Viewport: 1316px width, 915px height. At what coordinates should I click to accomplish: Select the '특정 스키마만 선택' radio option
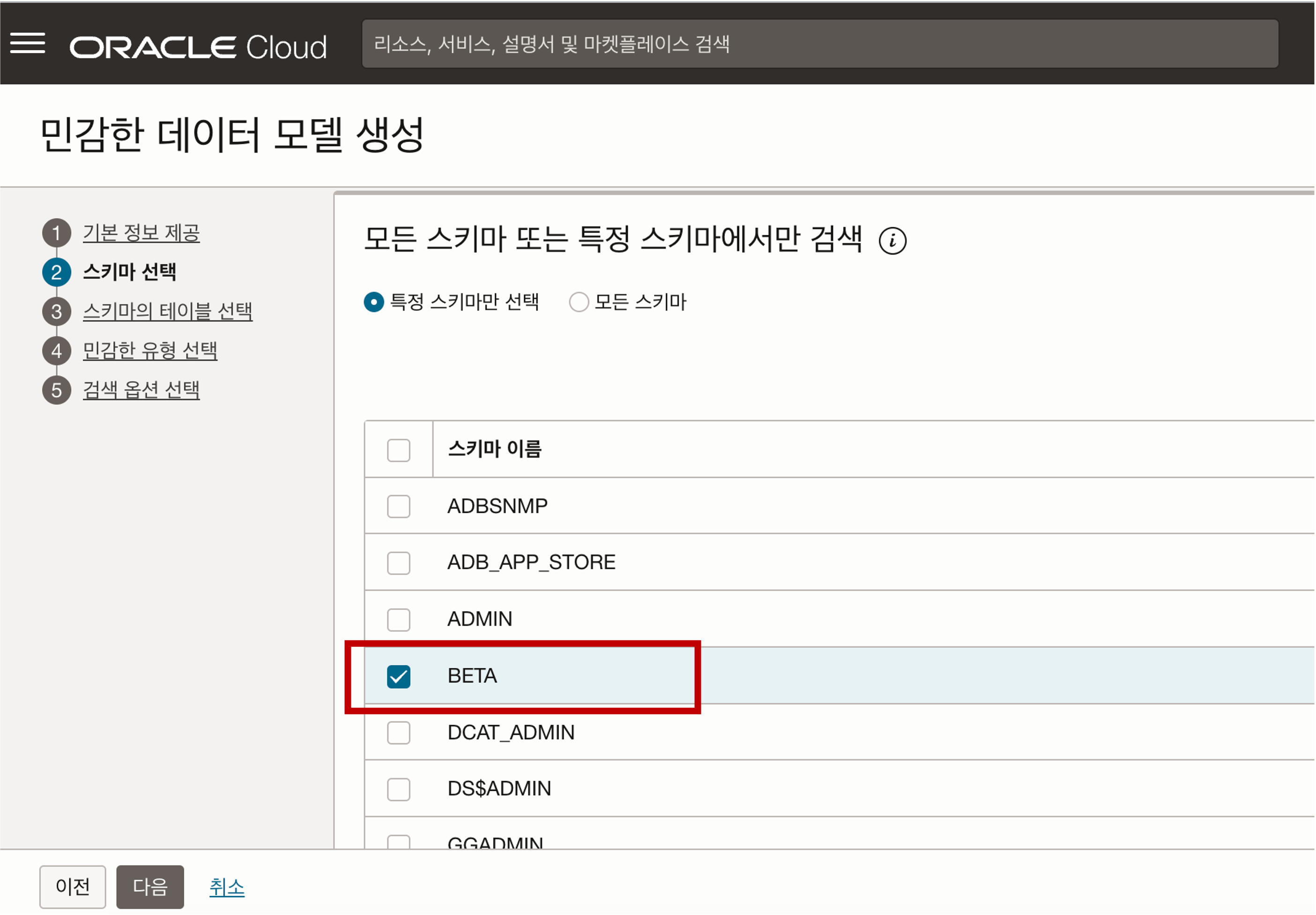(x=373, y=301)
